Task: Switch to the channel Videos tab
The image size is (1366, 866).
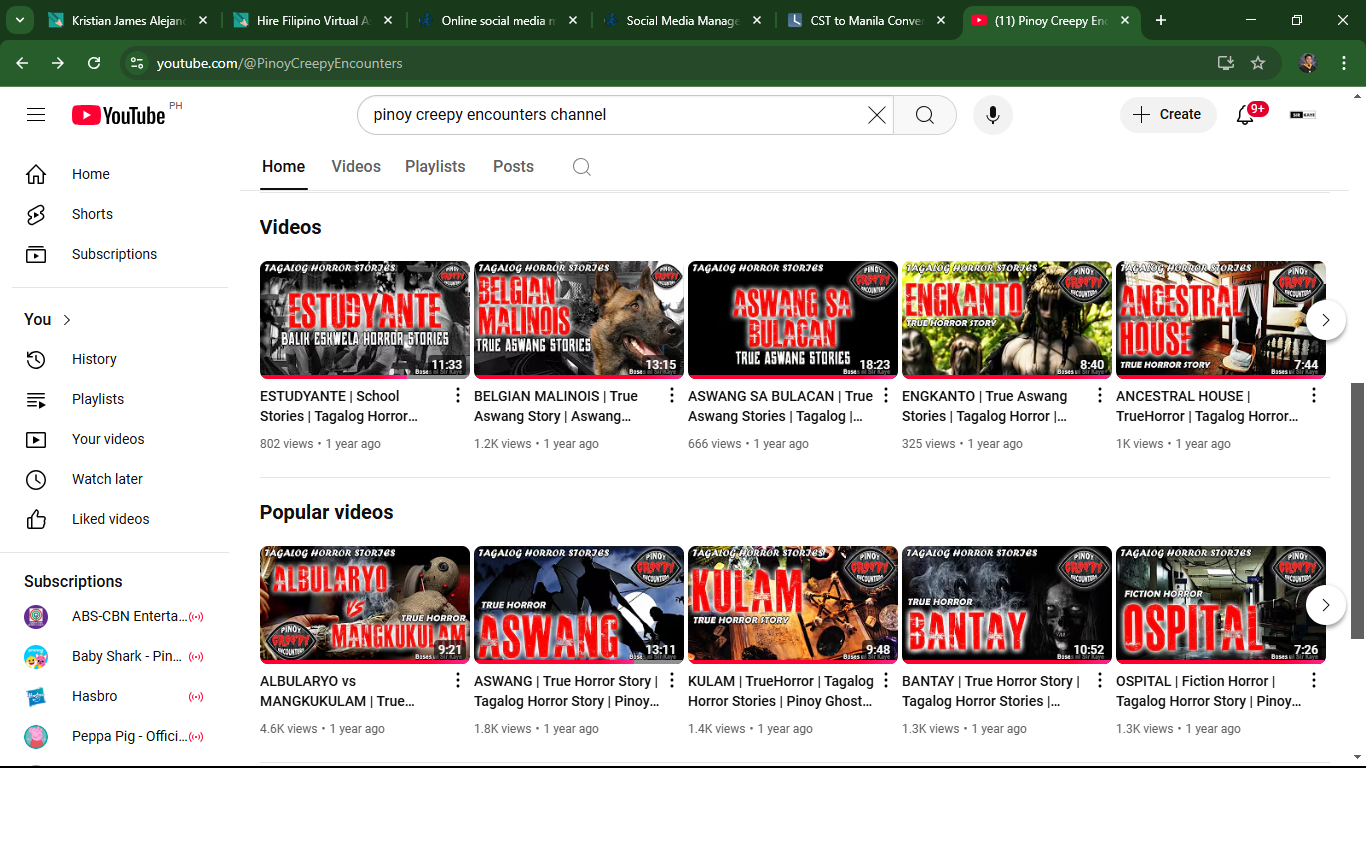Action: coord(356,167)
